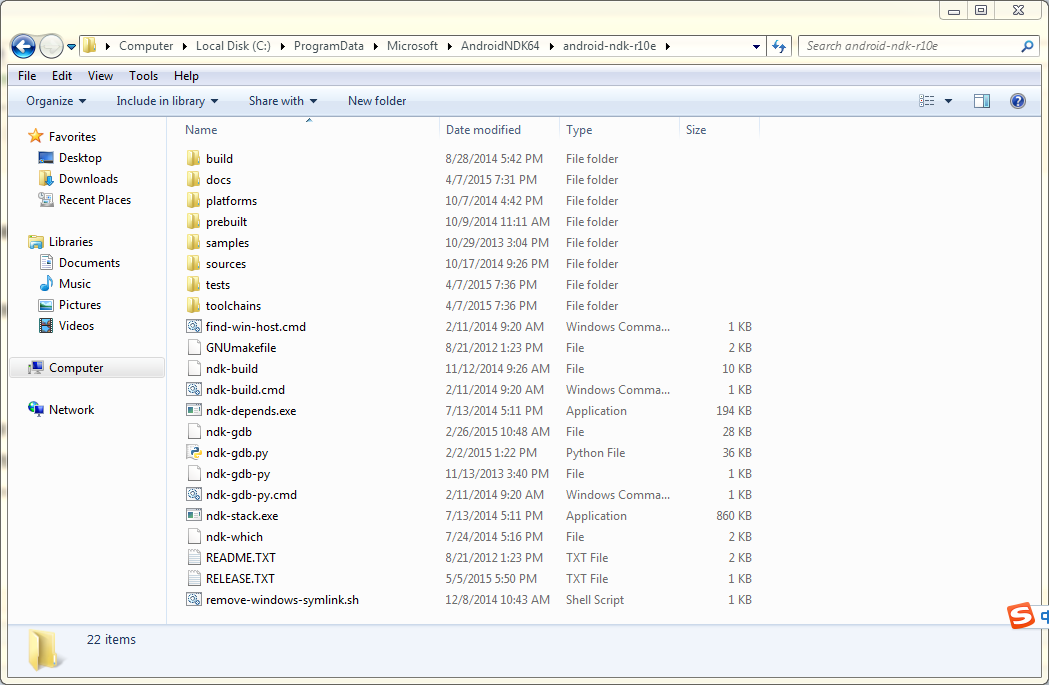Image resolution: width=1049 pixels, height=685 pixels.
Task: Open the change view options dropdown arrow
Action: coord(948,101)
